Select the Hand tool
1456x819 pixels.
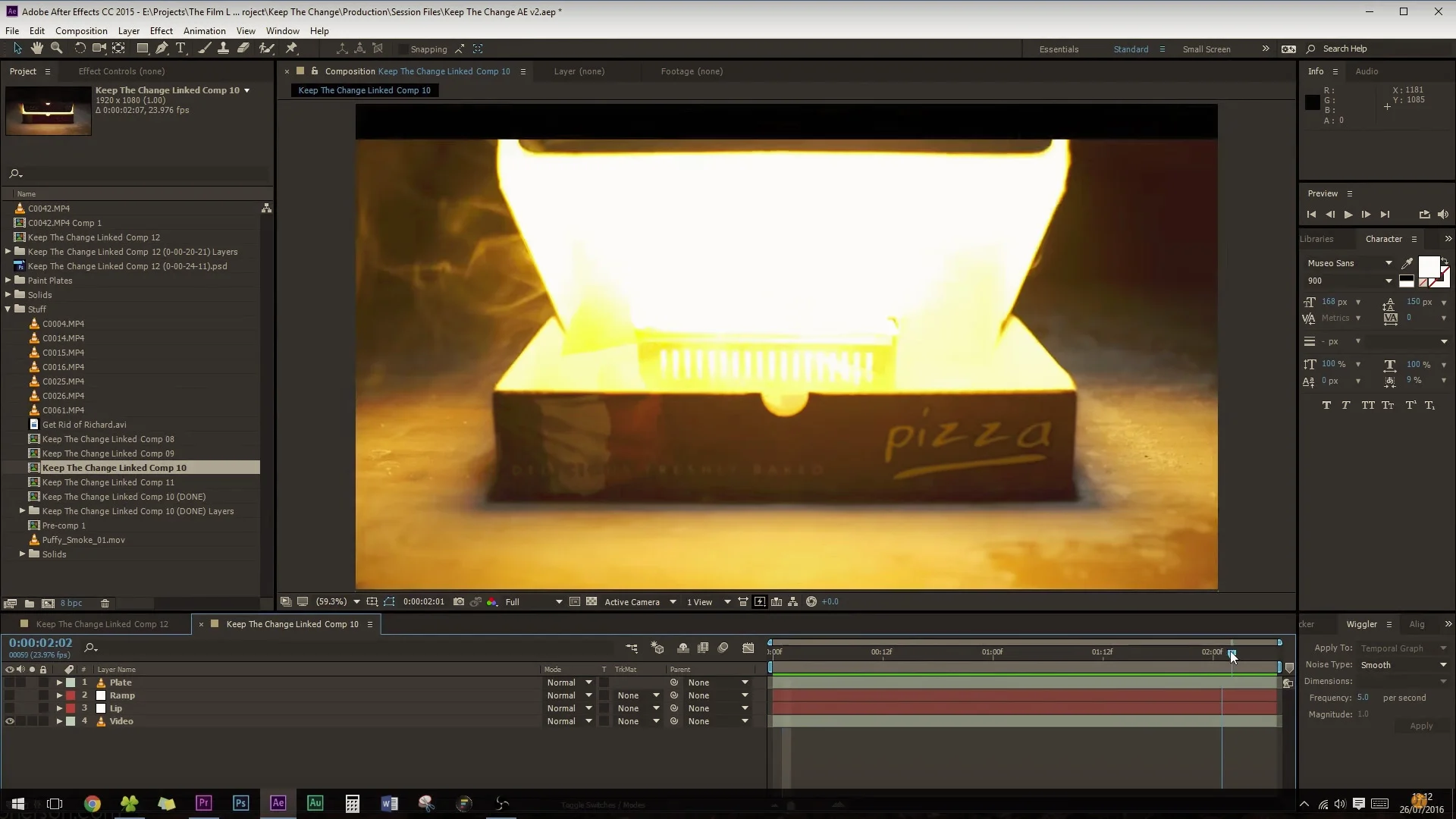tap(37, 49)
